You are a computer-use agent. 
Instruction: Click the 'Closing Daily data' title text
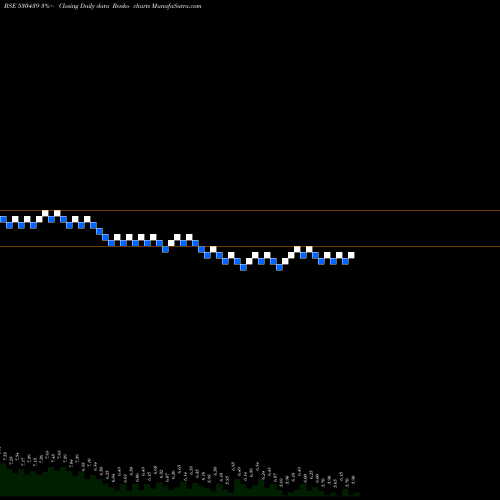pyautogui.click(x=84, y=6)
